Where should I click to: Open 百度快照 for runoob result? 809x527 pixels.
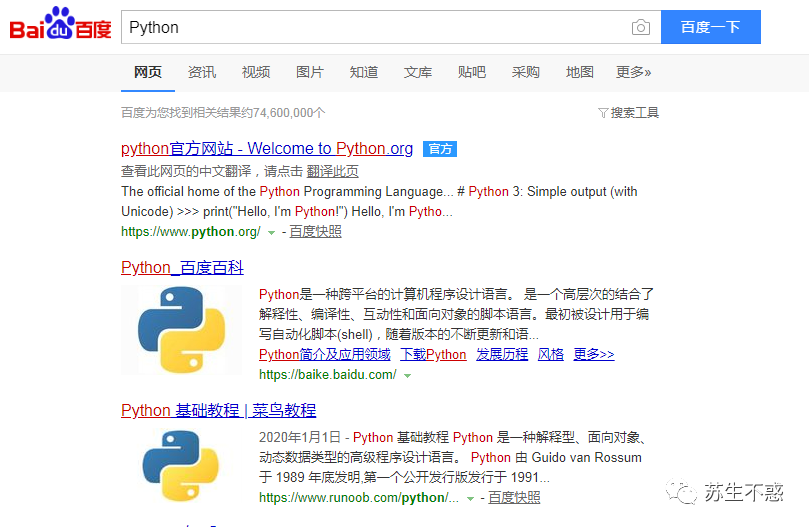point(514,498)
